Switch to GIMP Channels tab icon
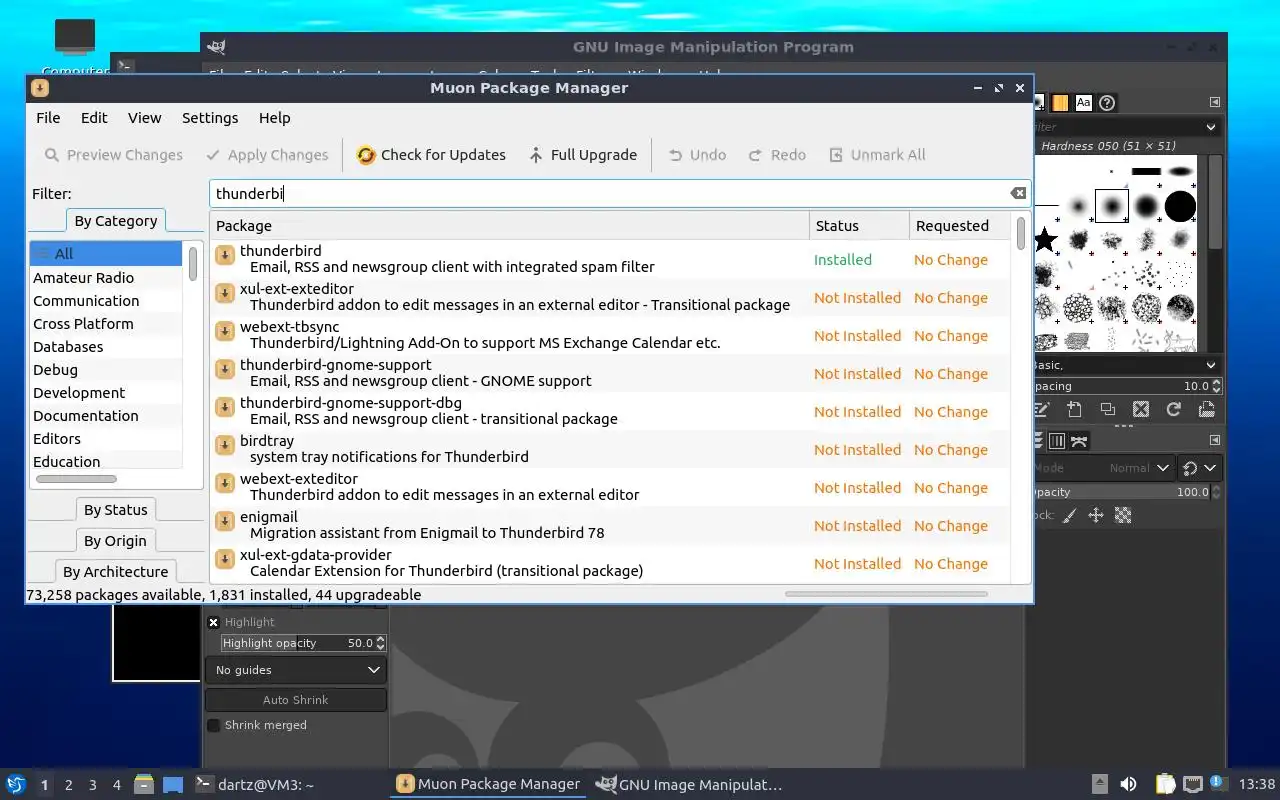Viewport: 1280px width, 800px height. [1057, 441]
